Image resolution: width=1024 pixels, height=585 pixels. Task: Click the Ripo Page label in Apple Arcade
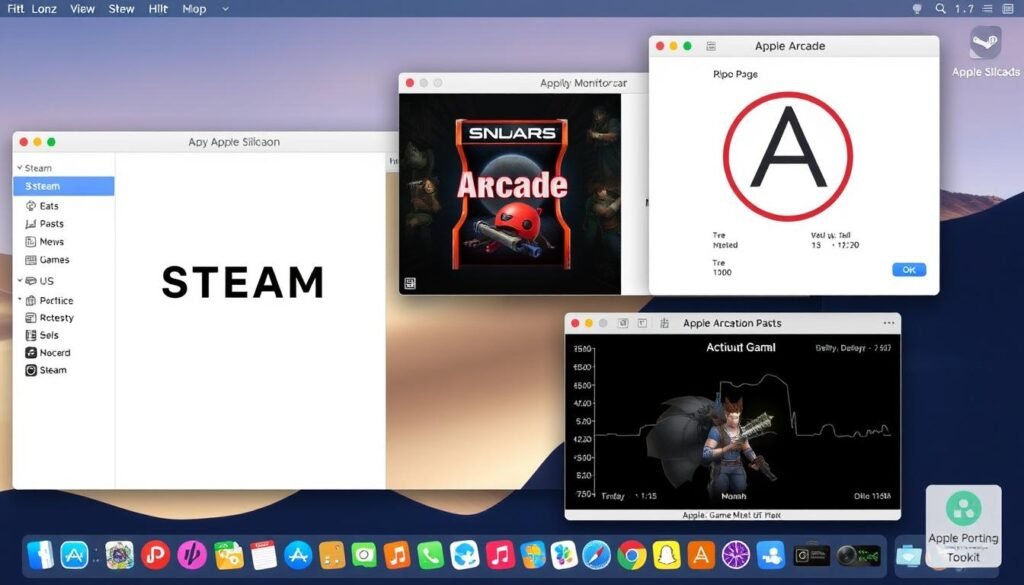click(x=735, y=74)
